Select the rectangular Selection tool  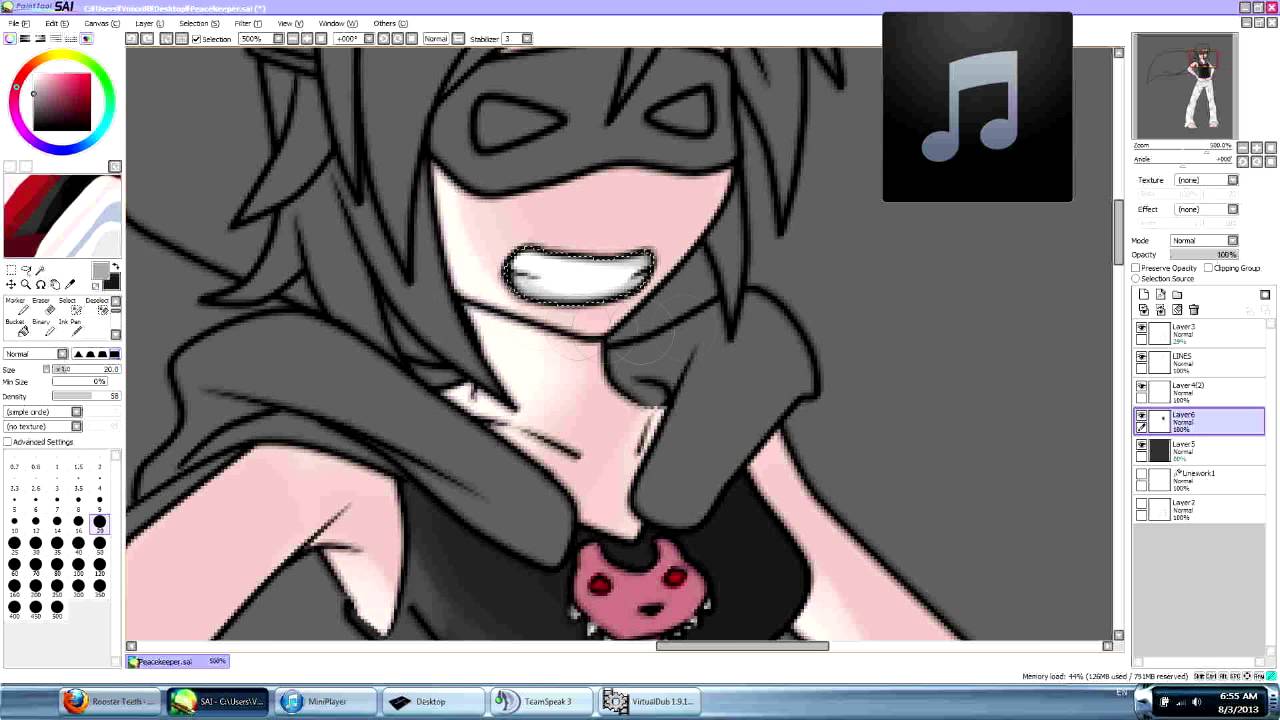pos(11,270)
